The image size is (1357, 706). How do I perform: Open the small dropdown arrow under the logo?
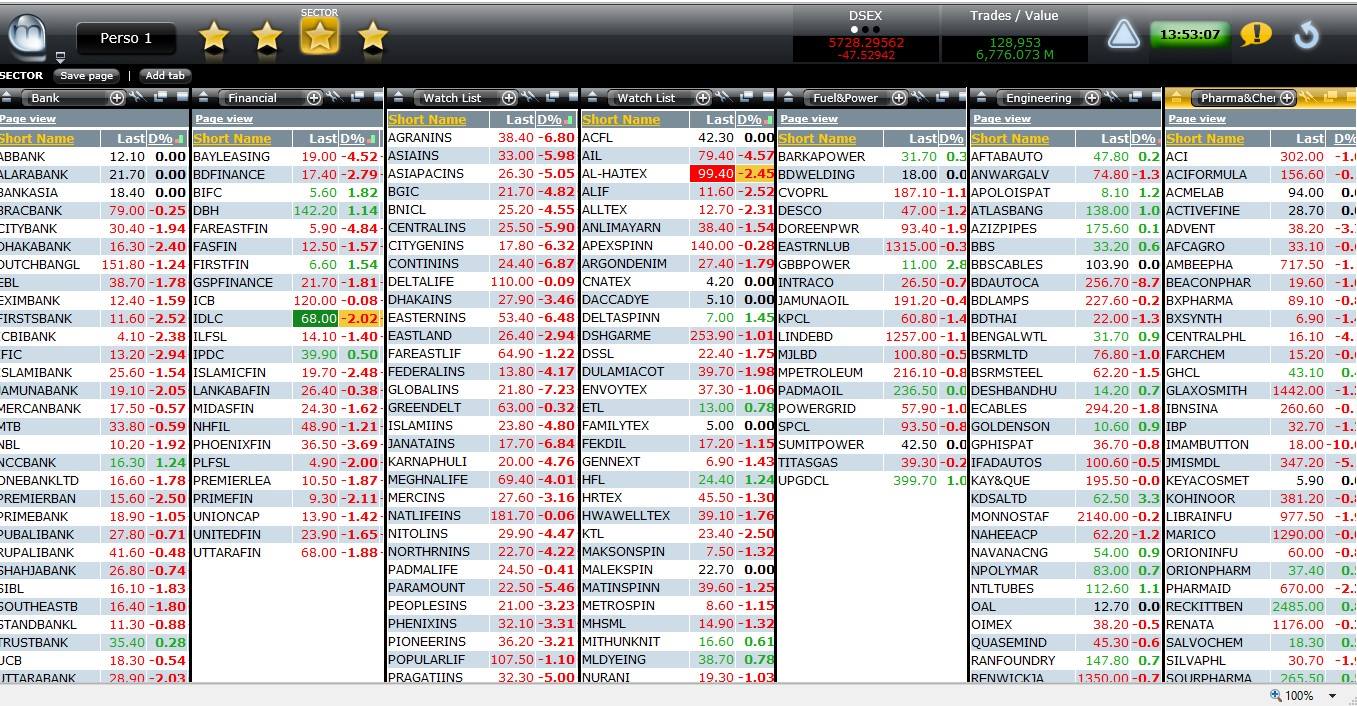tap(60, 58)
